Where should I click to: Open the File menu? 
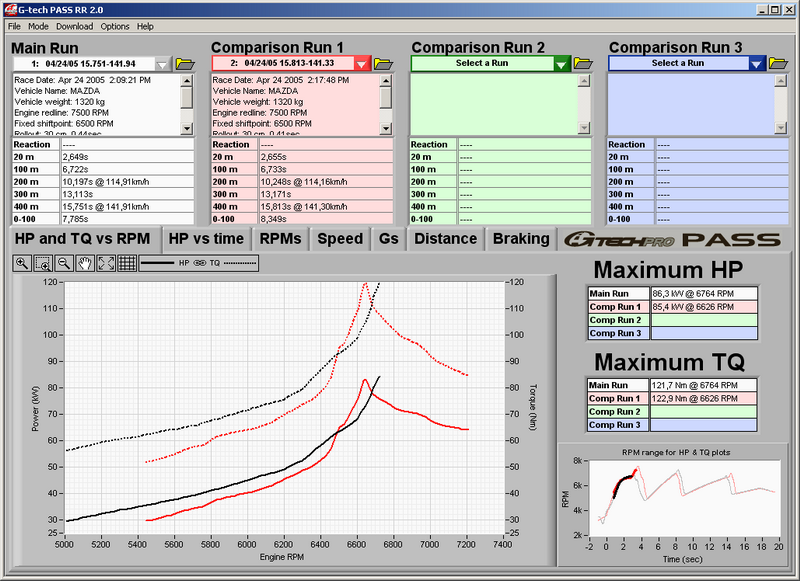pyautogui.click(x=14, y=27)
